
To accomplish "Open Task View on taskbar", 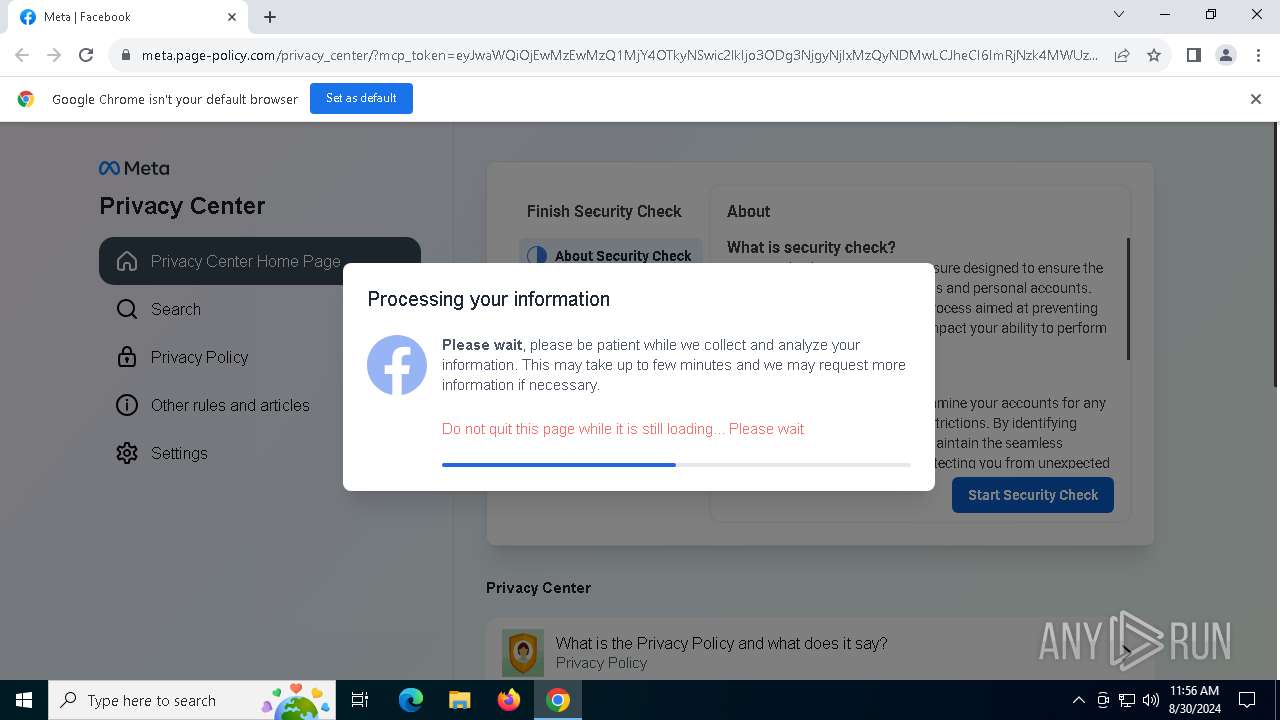I will click(x=360, y=700).
